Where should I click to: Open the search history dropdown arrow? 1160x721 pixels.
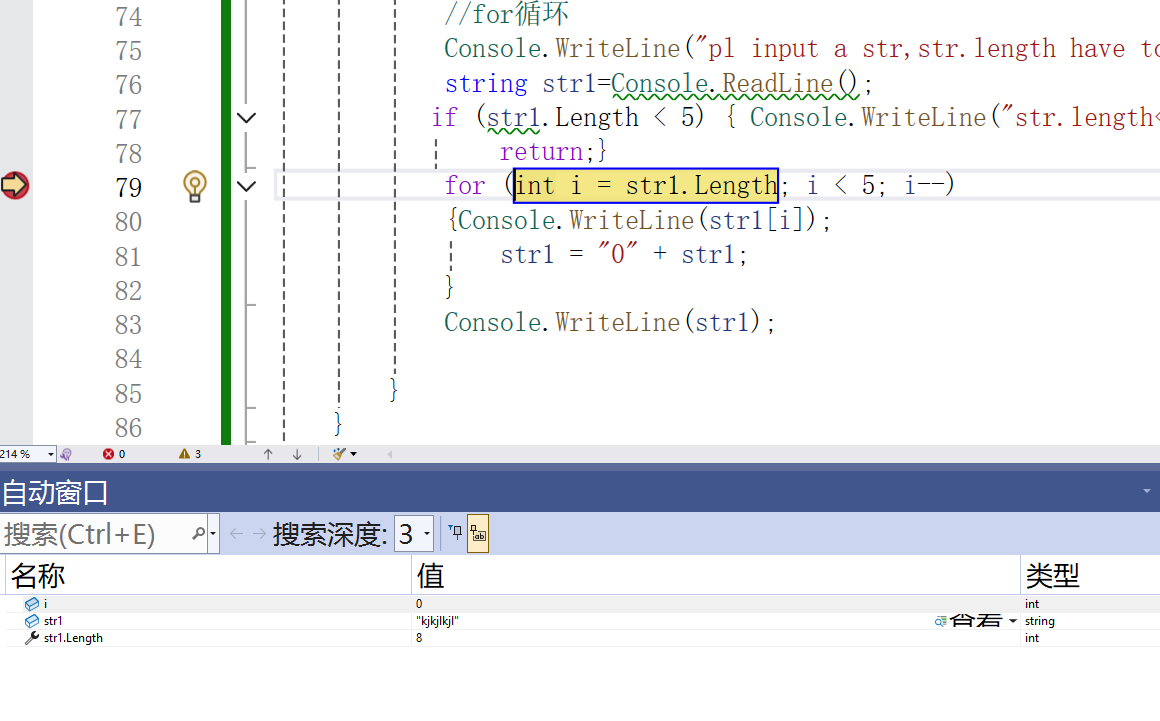pyautogui.click(x=213, y=533)
